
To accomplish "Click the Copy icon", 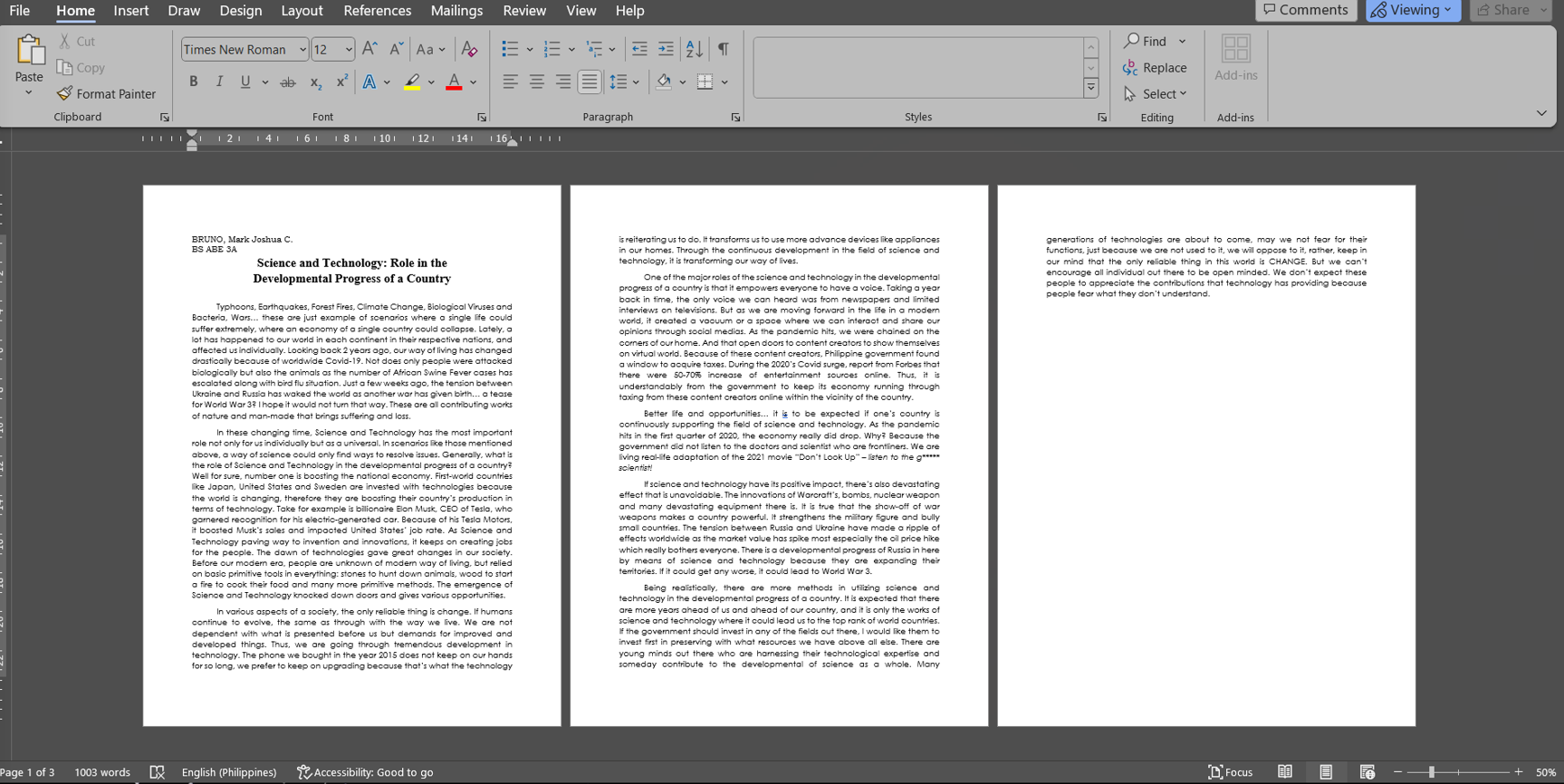I will click(64, 68).
